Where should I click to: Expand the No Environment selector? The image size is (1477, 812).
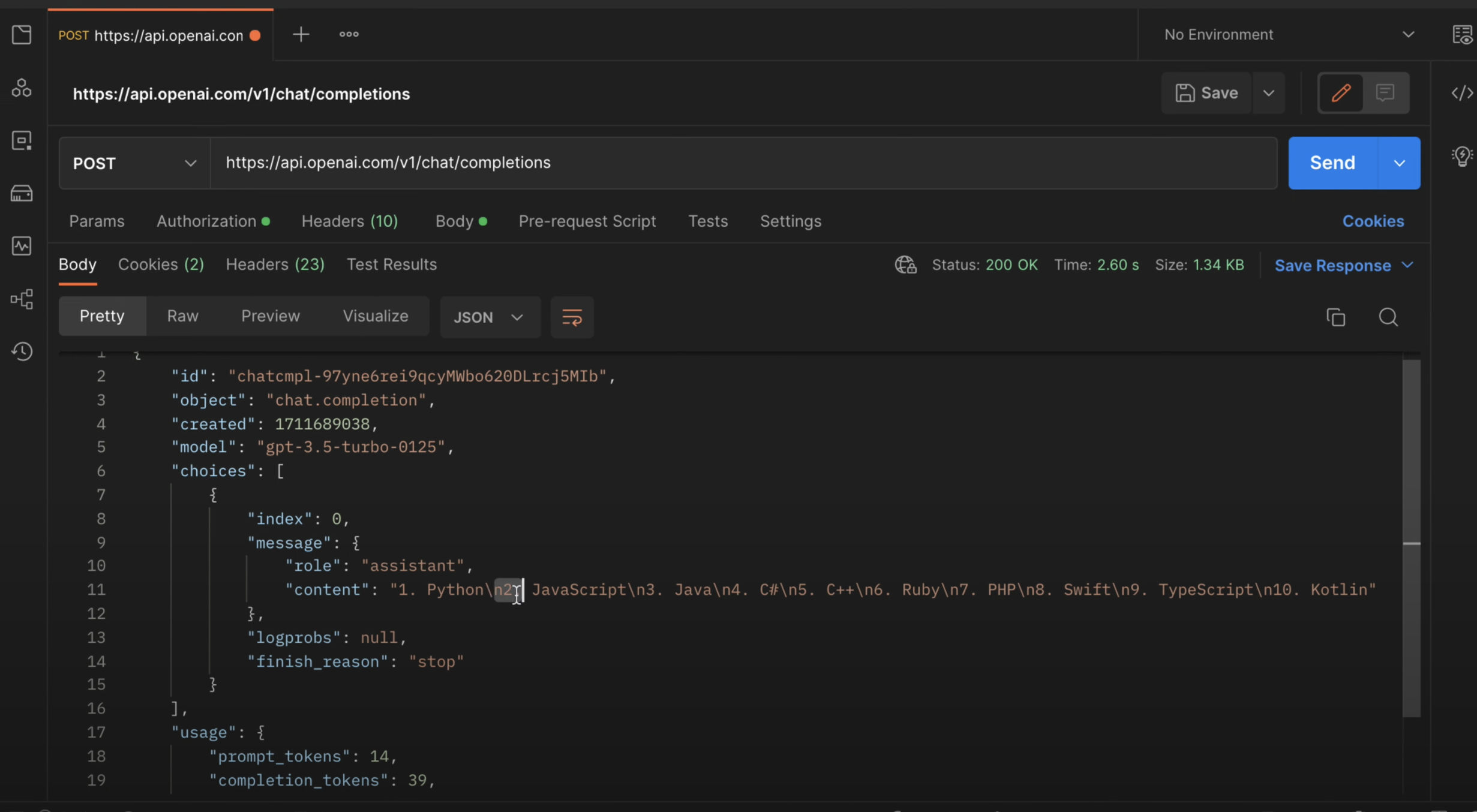click(x=1288, y=35)
